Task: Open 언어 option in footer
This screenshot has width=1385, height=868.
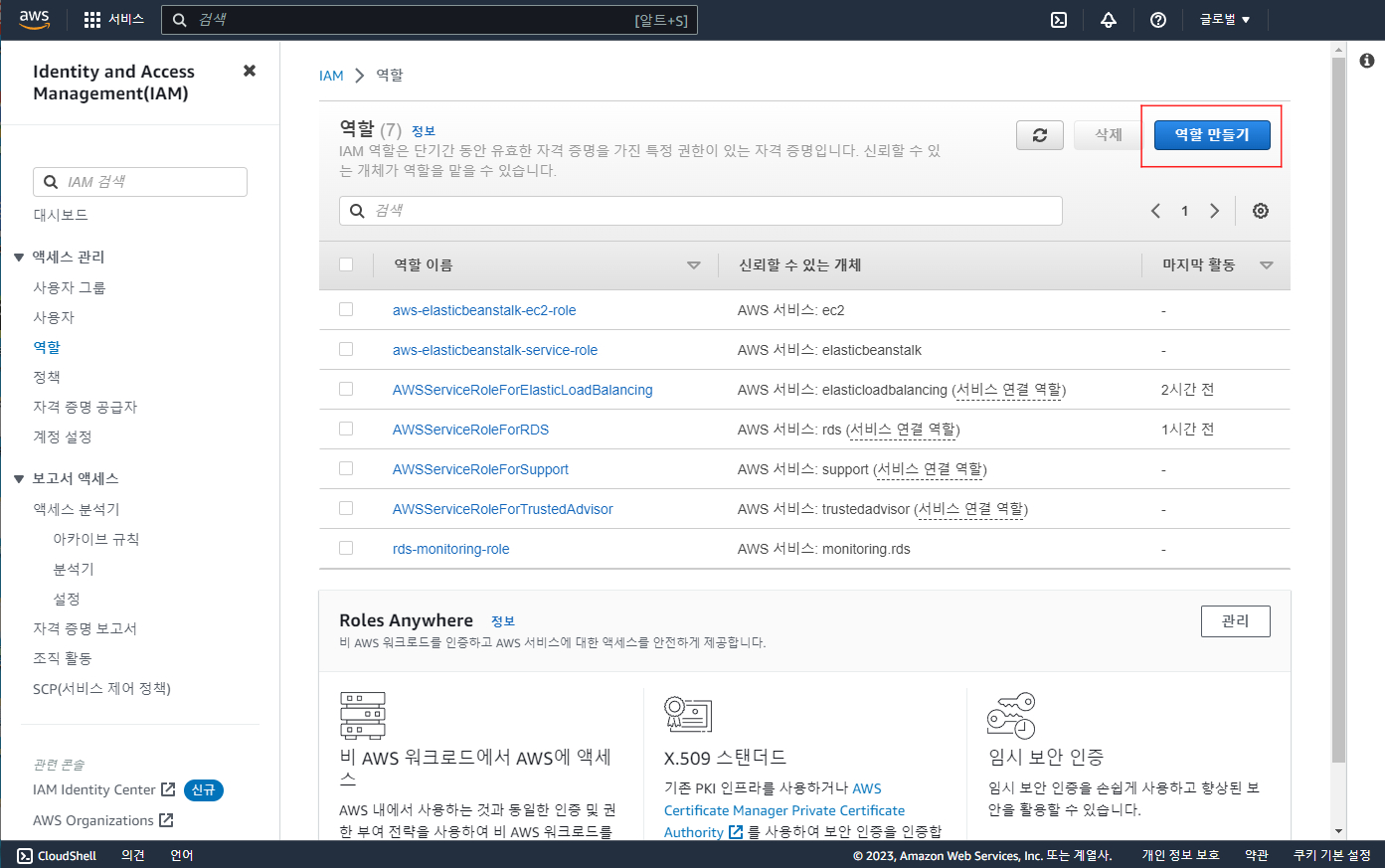Action: pos(182,855)
